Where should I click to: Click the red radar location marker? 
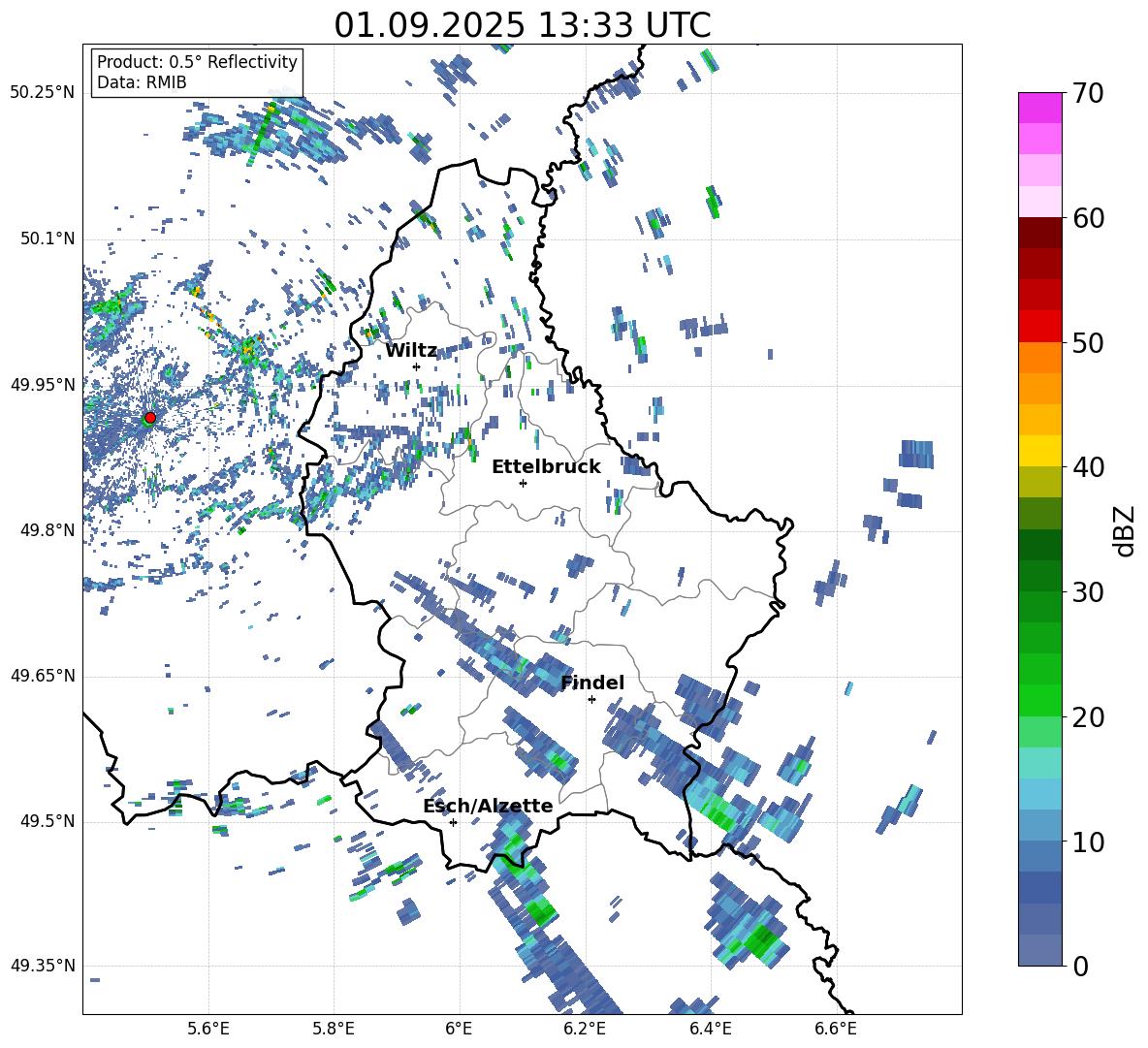pyautogui.click(x=150, y=418)
